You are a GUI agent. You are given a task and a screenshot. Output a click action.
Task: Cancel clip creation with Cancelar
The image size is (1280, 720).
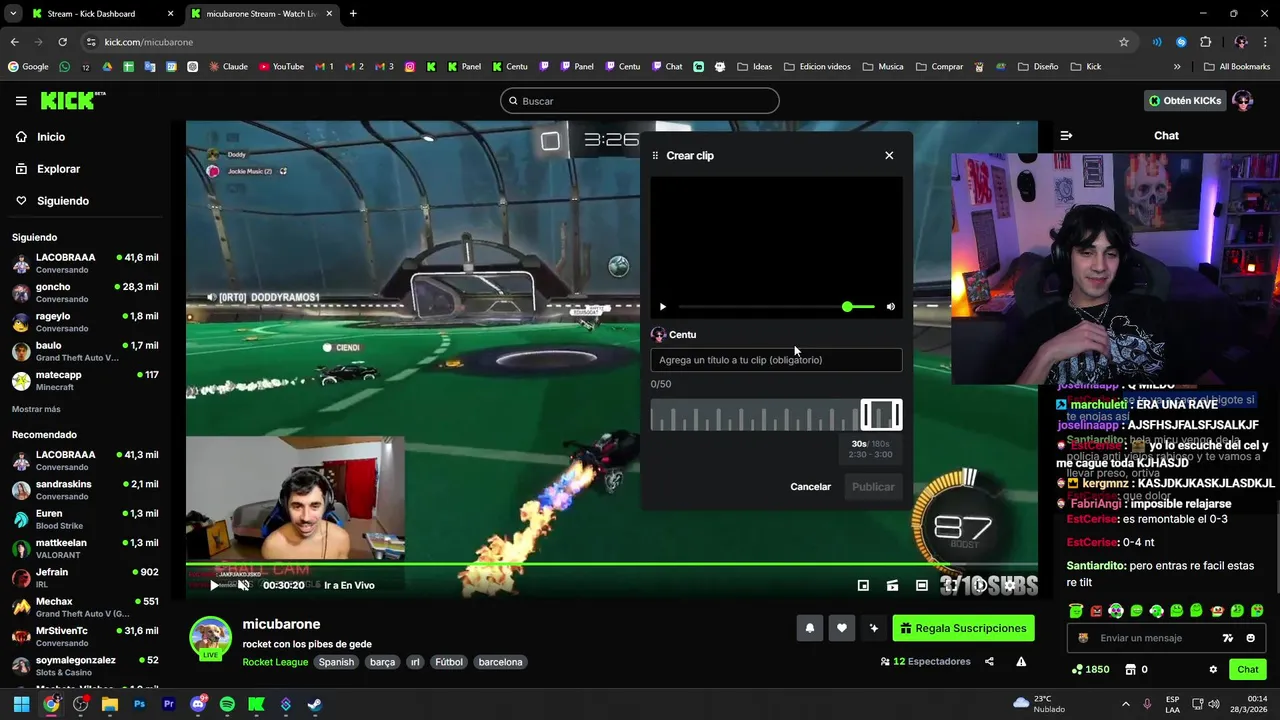pyautogui.click(x=810, y=487)
